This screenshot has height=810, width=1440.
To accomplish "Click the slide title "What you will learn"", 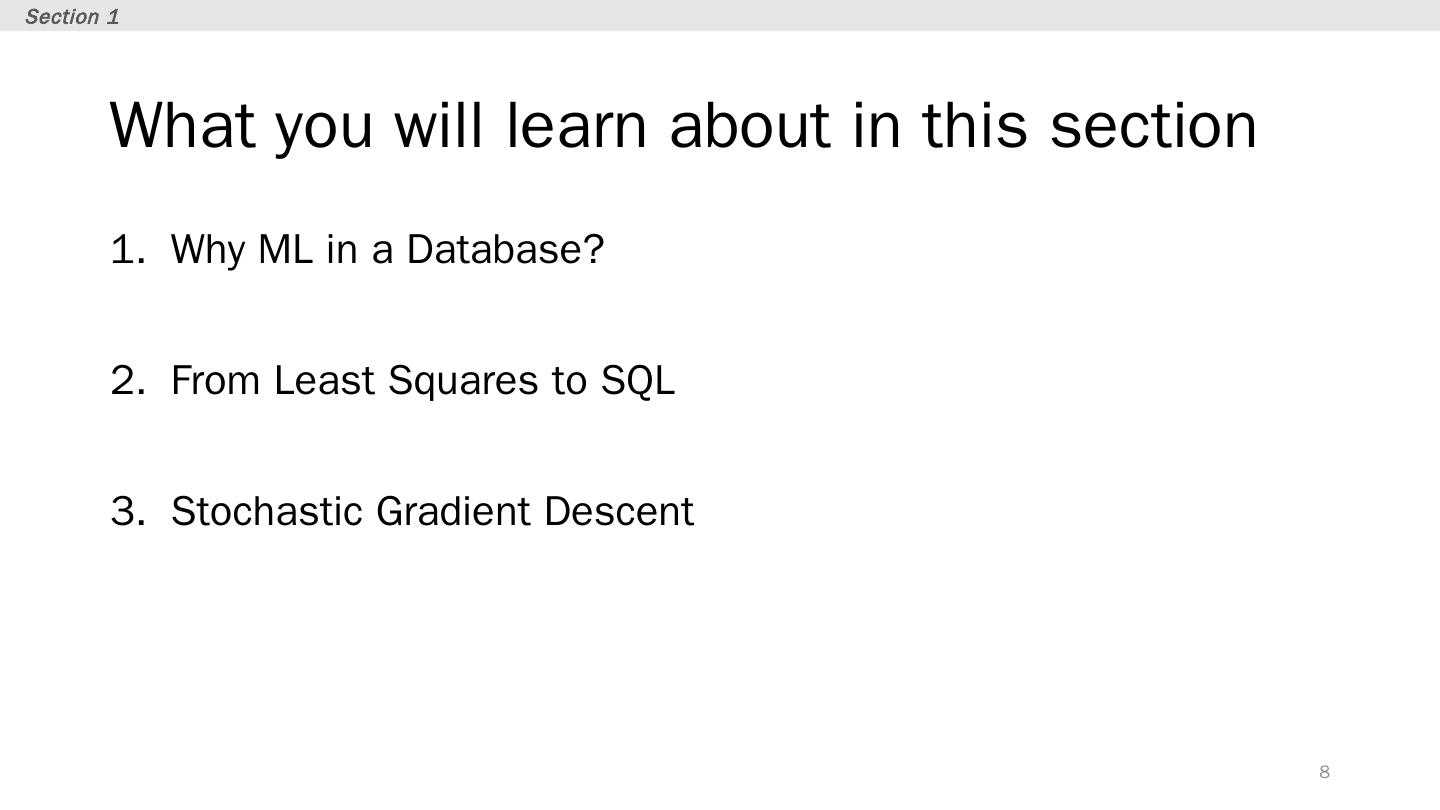I will click(682, 126).
